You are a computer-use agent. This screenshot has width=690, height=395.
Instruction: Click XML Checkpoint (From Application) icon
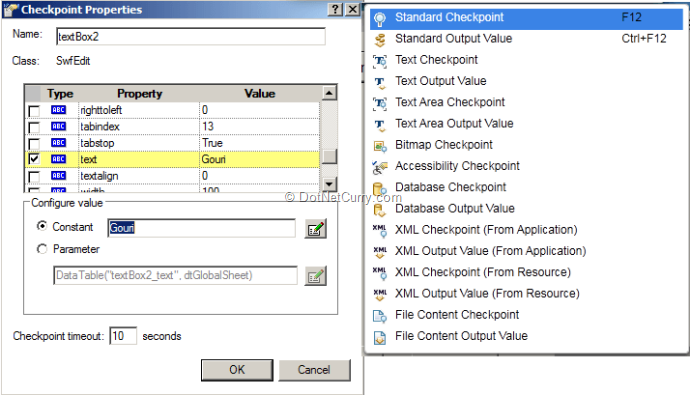[379, 230]
